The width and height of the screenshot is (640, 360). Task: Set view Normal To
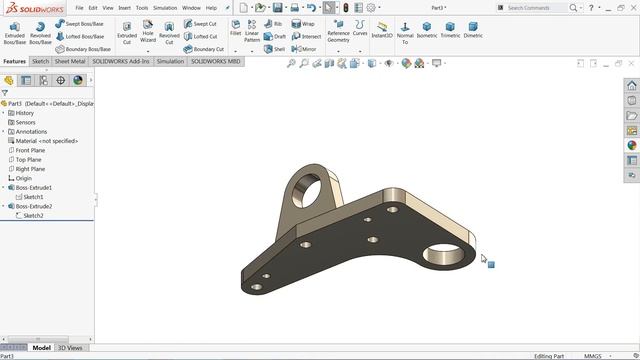405,33
